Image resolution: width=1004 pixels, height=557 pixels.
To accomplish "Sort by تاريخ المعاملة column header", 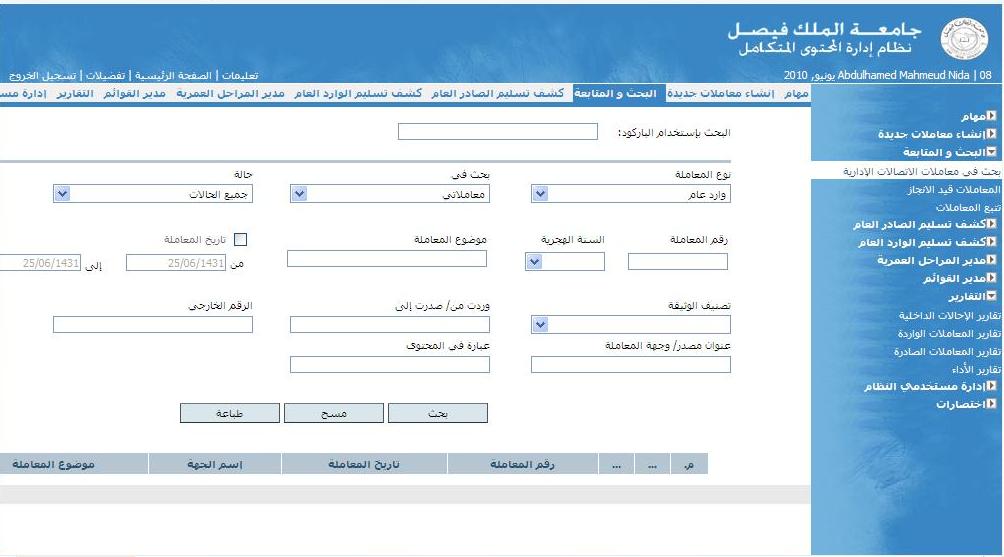I will point(364,464).
